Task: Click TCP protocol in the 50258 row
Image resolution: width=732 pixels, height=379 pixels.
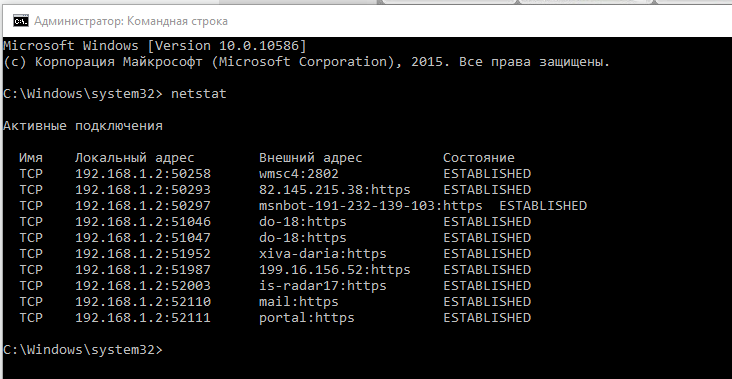Action: (31, 174)
